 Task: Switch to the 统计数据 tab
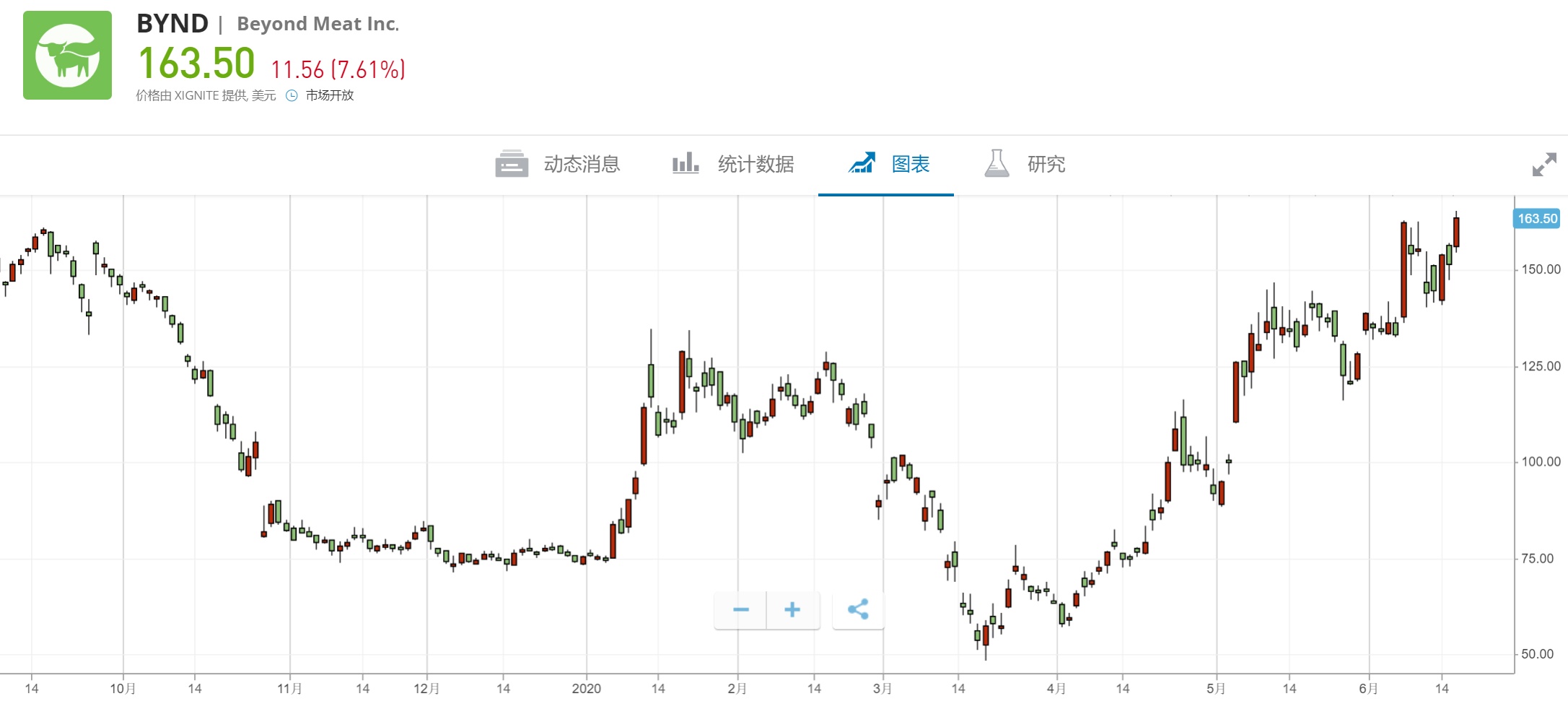[x=755, y=165]
